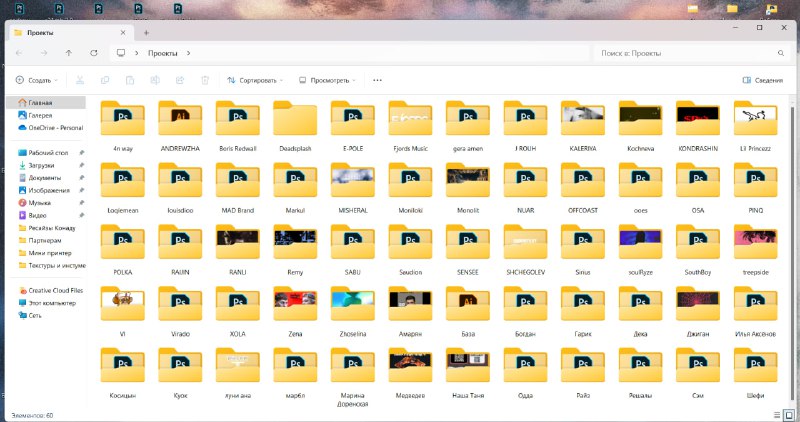800x422 pixels.
Task: Go up one folder level with the up arrow
Action: point(68,53)
